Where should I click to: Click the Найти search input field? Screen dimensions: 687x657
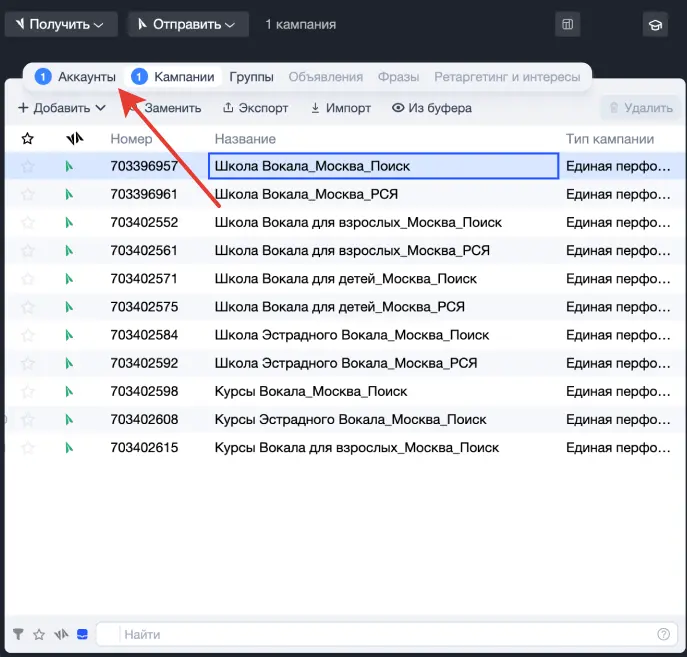pos(386,634)
